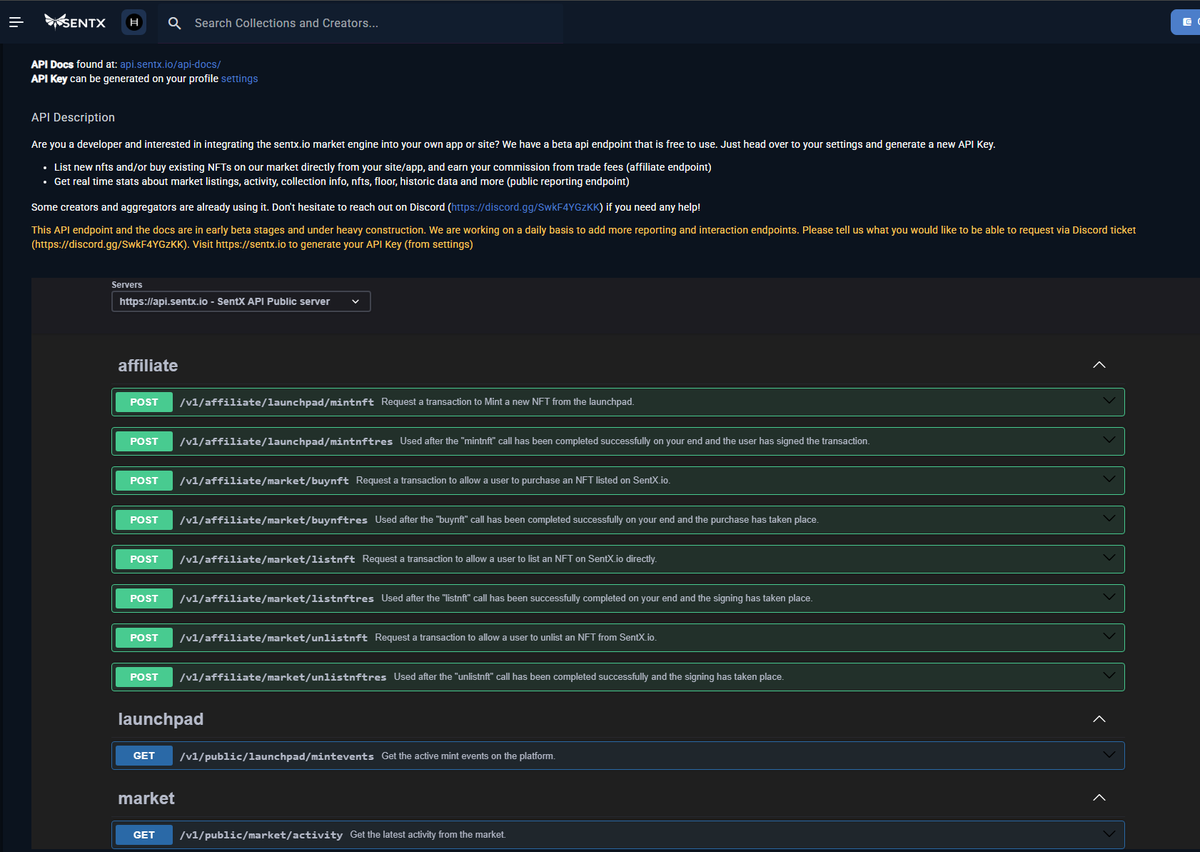Expand the market/listnft endpoint arrow

pyautogui.click(x=1108, y=557)
